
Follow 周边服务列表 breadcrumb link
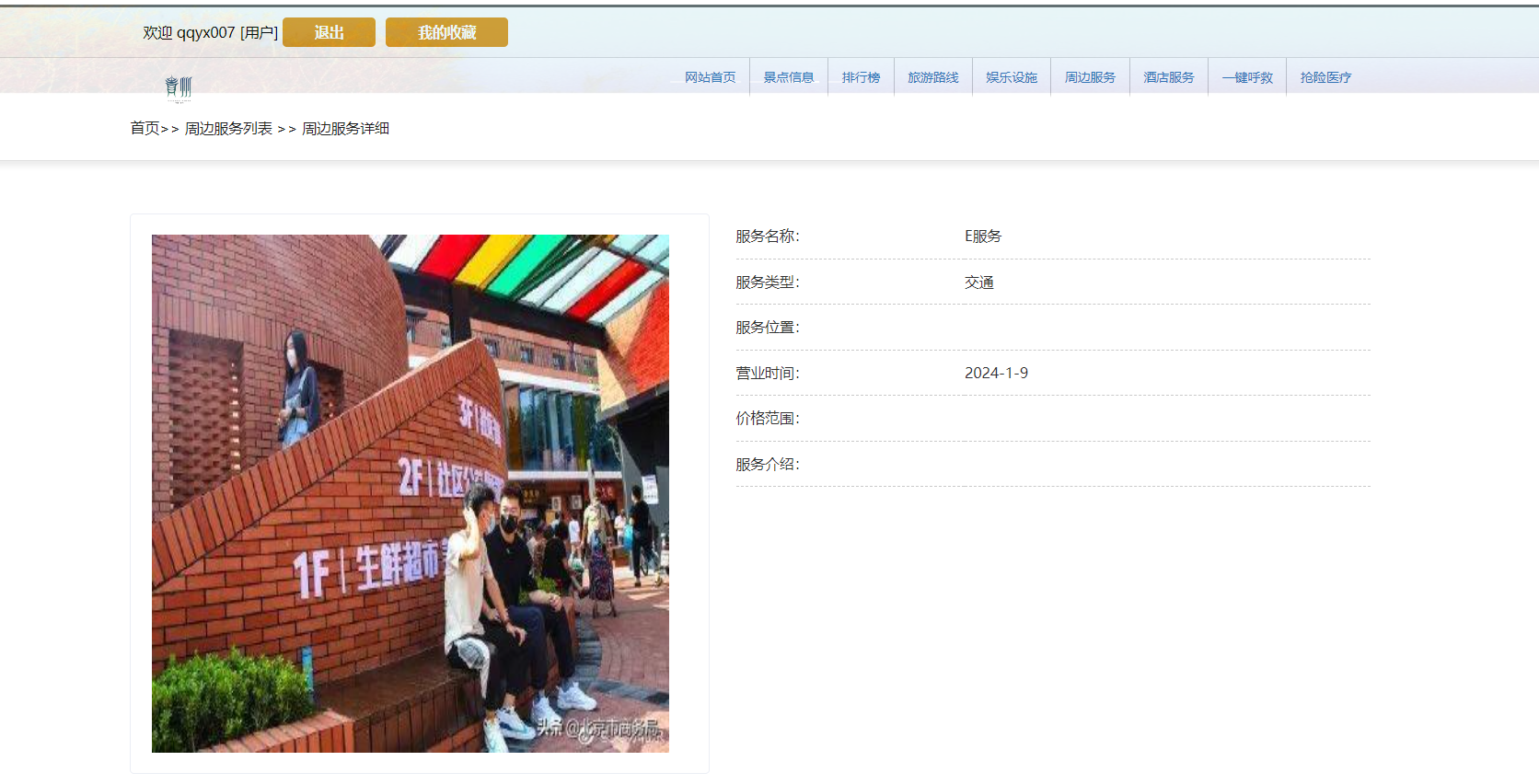coord(228,128)
